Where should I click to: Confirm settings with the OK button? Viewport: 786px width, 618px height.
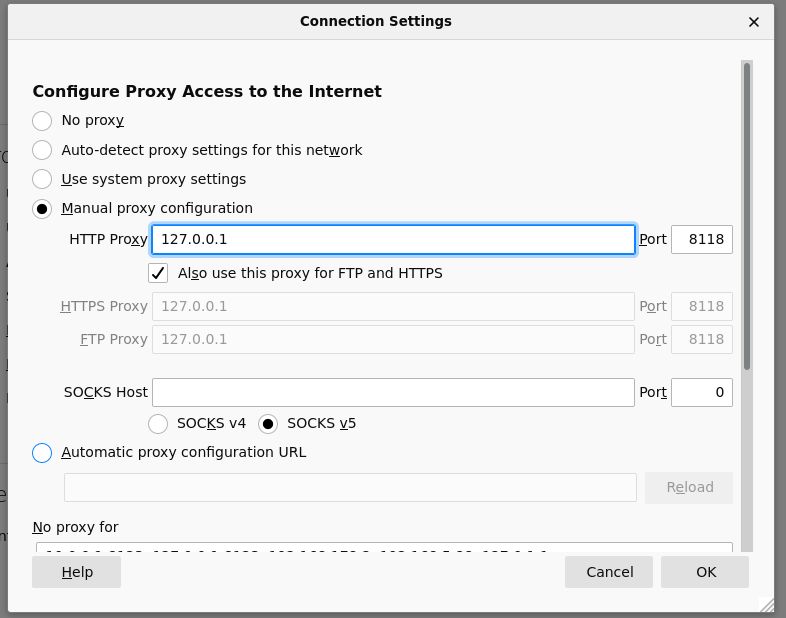[706, 572]
